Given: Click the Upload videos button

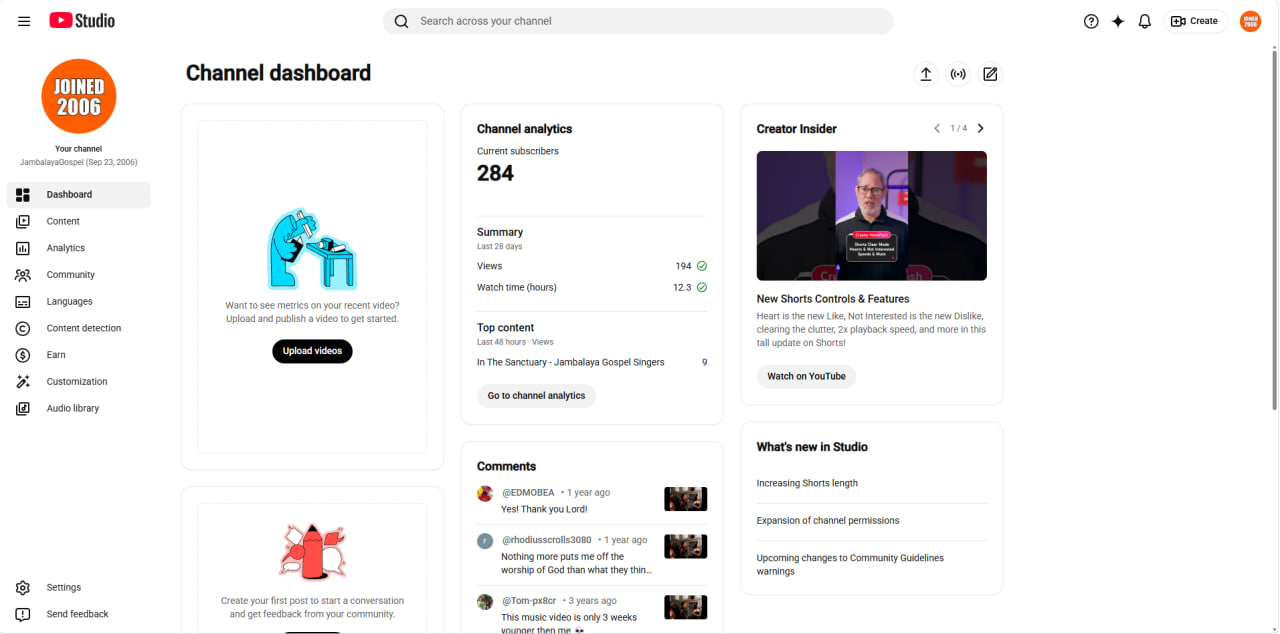Looking at the screenshot, I should pos(312,351).
